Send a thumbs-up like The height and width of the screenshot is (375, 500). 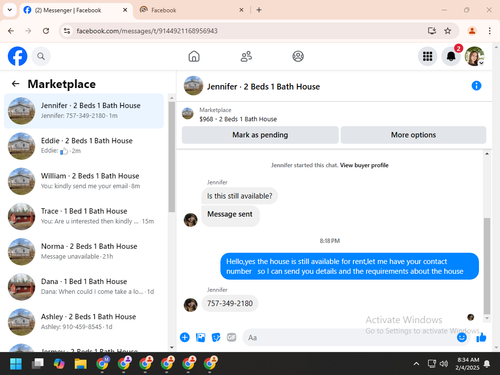[x=481, y=338]
